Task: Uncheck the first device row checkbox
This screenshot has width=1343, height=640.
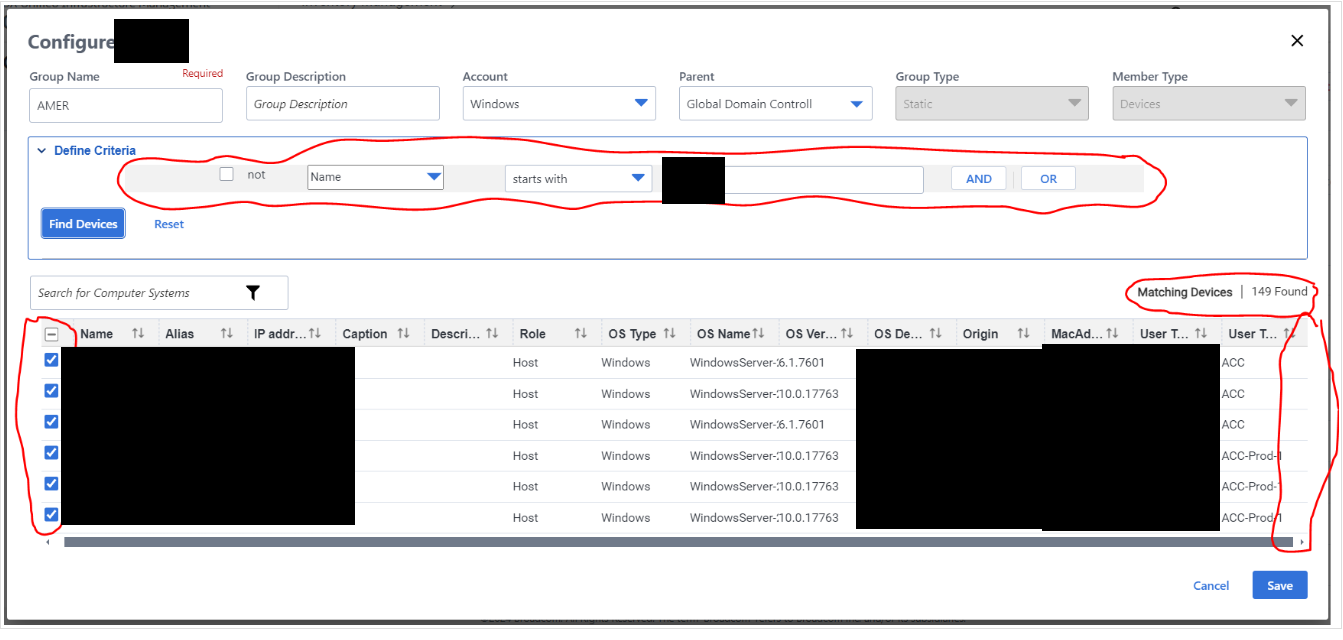Action: click(x=52, y=361)
